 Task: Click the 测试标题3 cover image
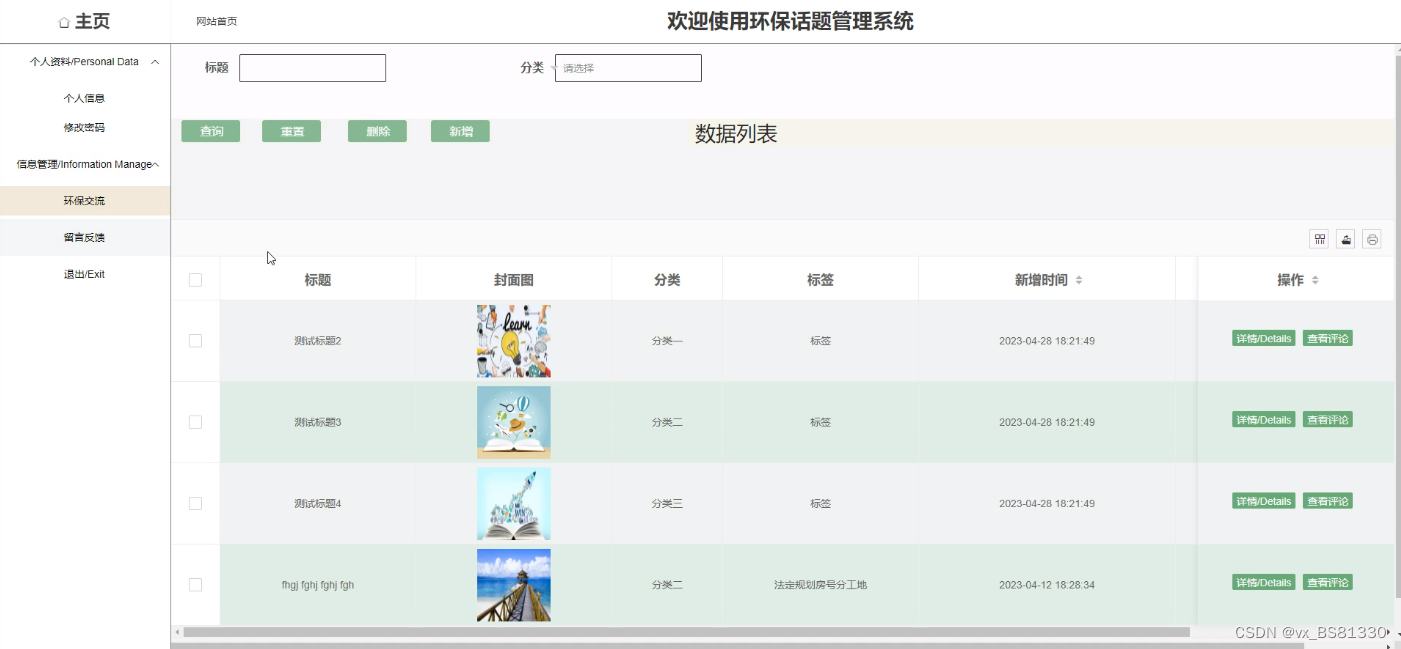coord(513,422)
